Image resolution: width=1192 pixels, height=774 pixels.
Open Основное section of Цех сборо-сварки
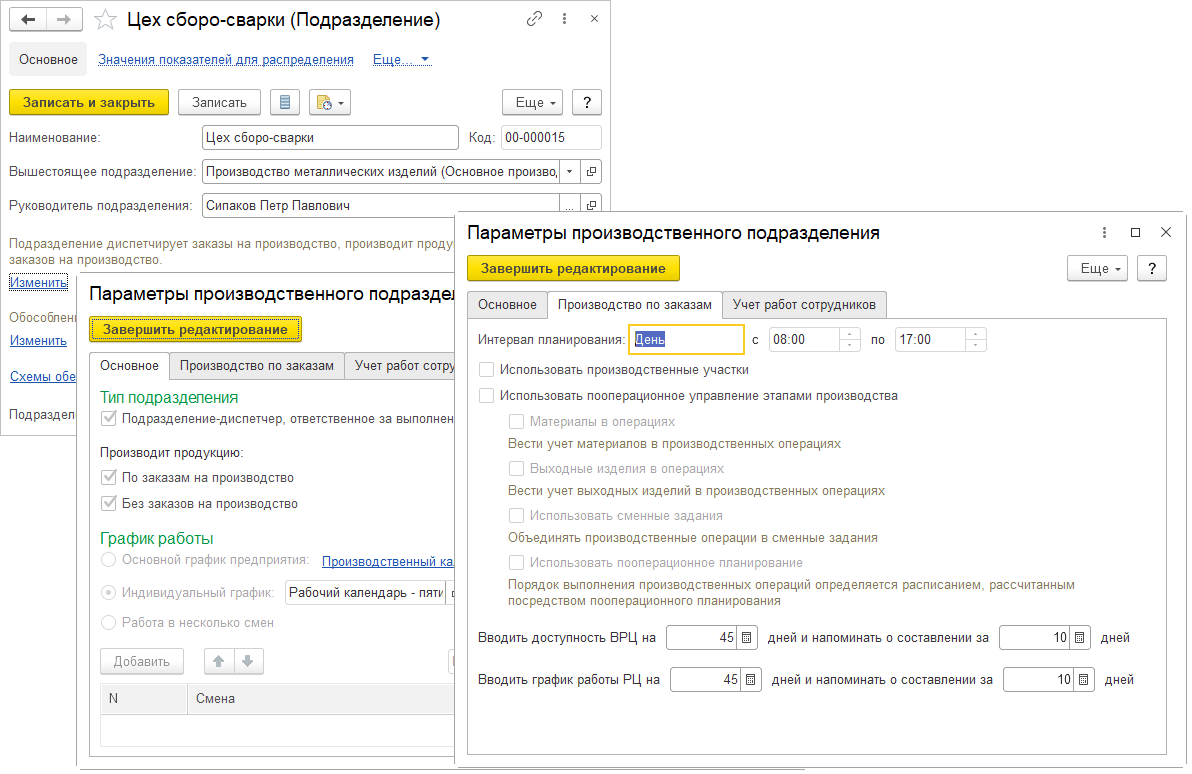48,59
